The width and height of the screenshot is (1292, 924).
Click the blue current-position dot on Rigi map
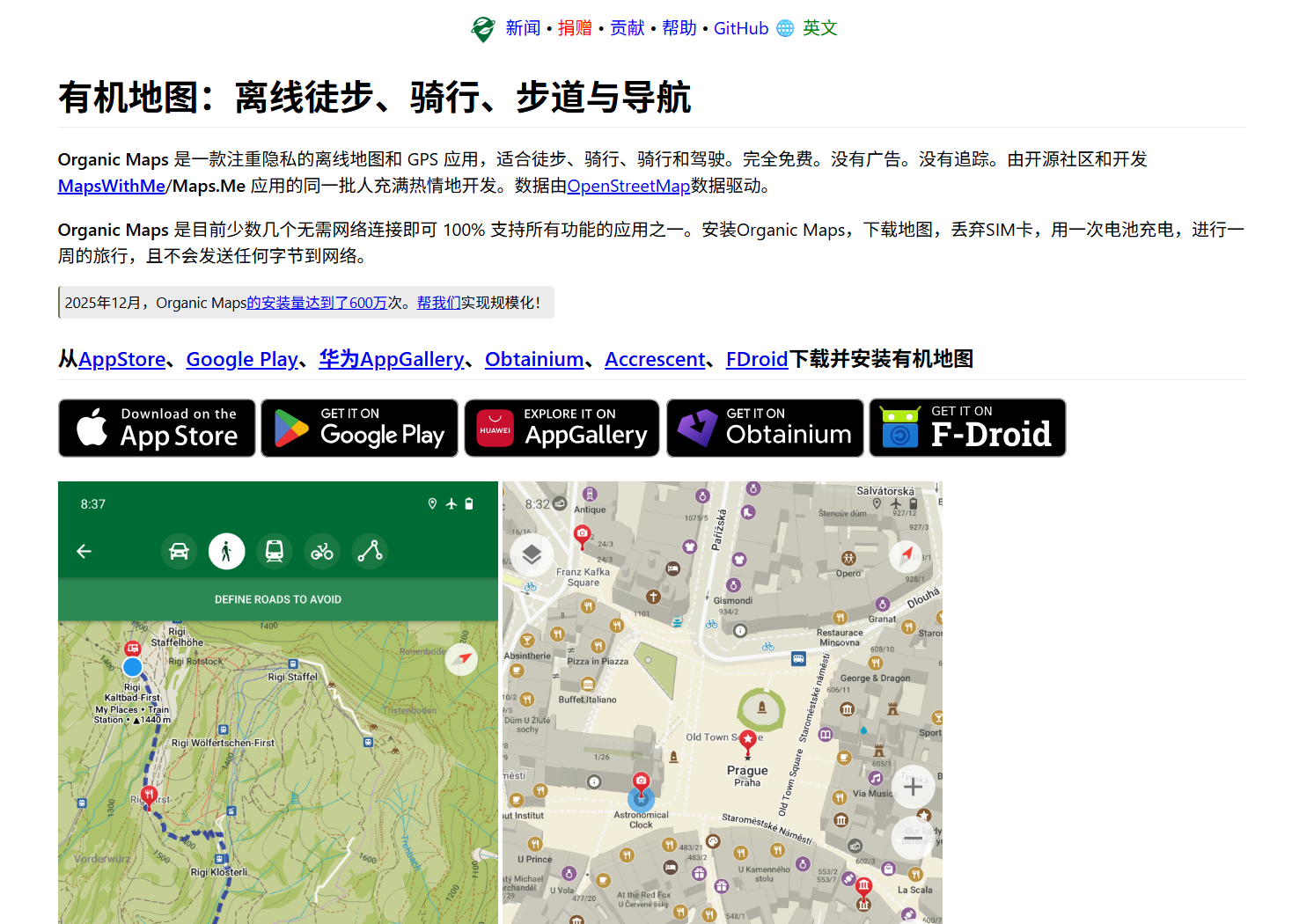click(133, 667)
